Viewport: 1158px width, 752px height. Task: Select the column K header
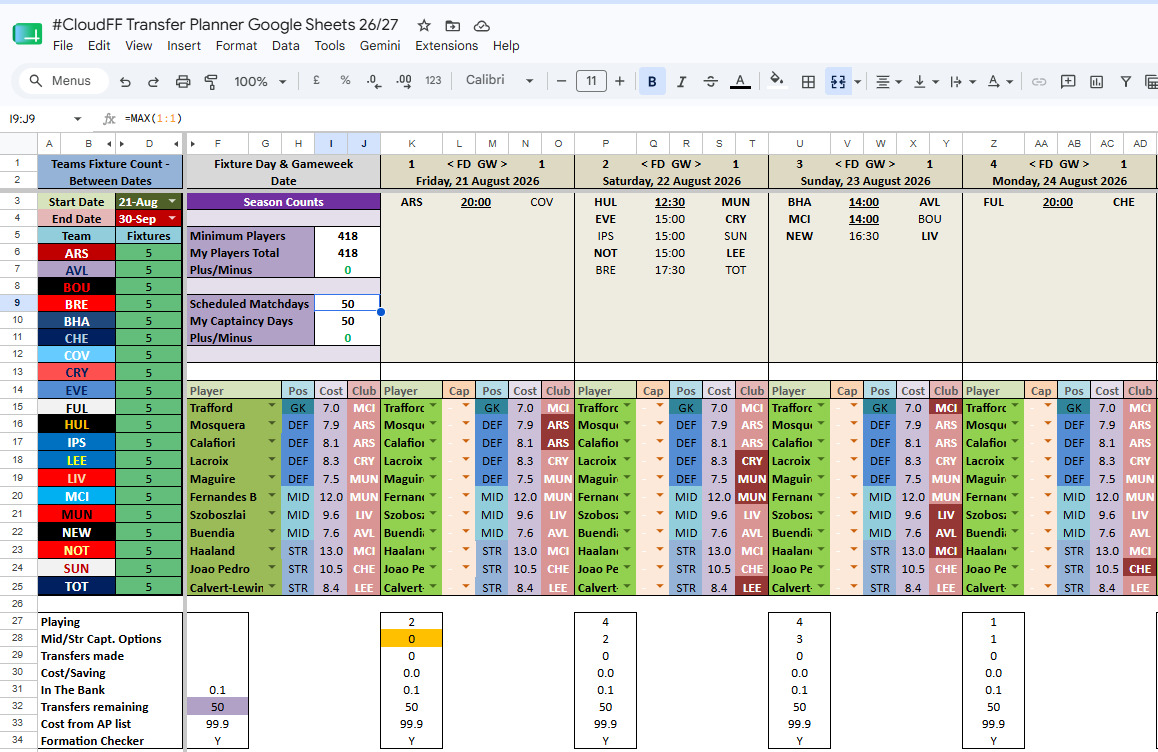point(411,144)
